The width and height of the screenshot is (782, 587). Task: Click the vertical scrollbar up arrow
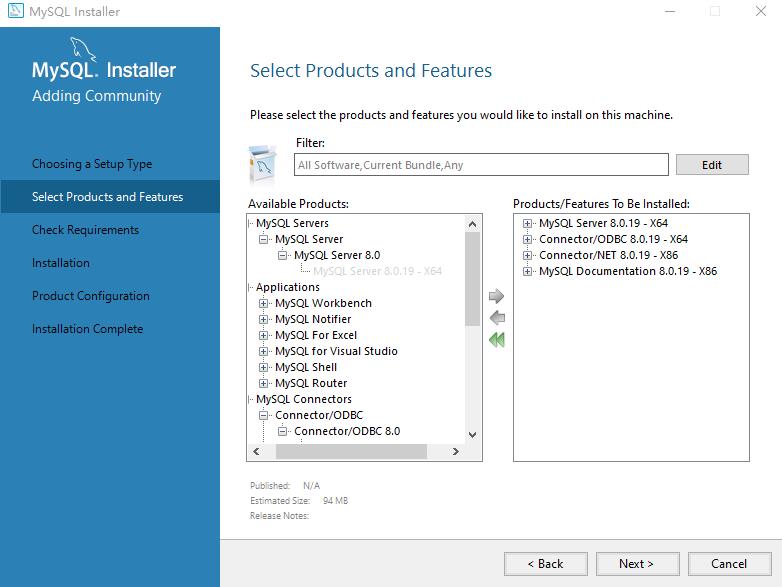click(472, 224)
